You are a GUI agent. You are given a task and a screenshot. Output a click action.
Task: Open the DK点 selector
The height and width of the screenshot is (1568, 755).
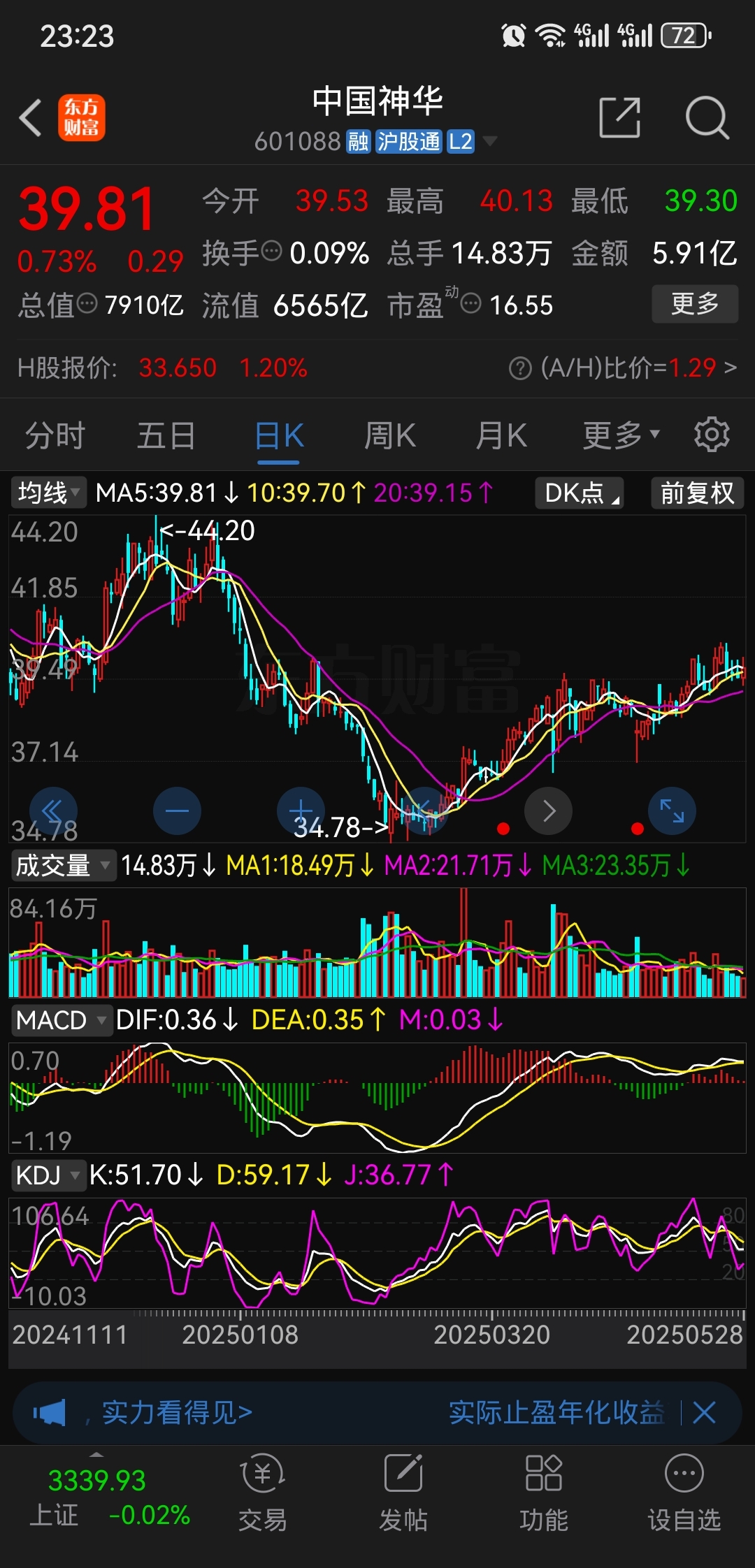[x=580, y=493]
